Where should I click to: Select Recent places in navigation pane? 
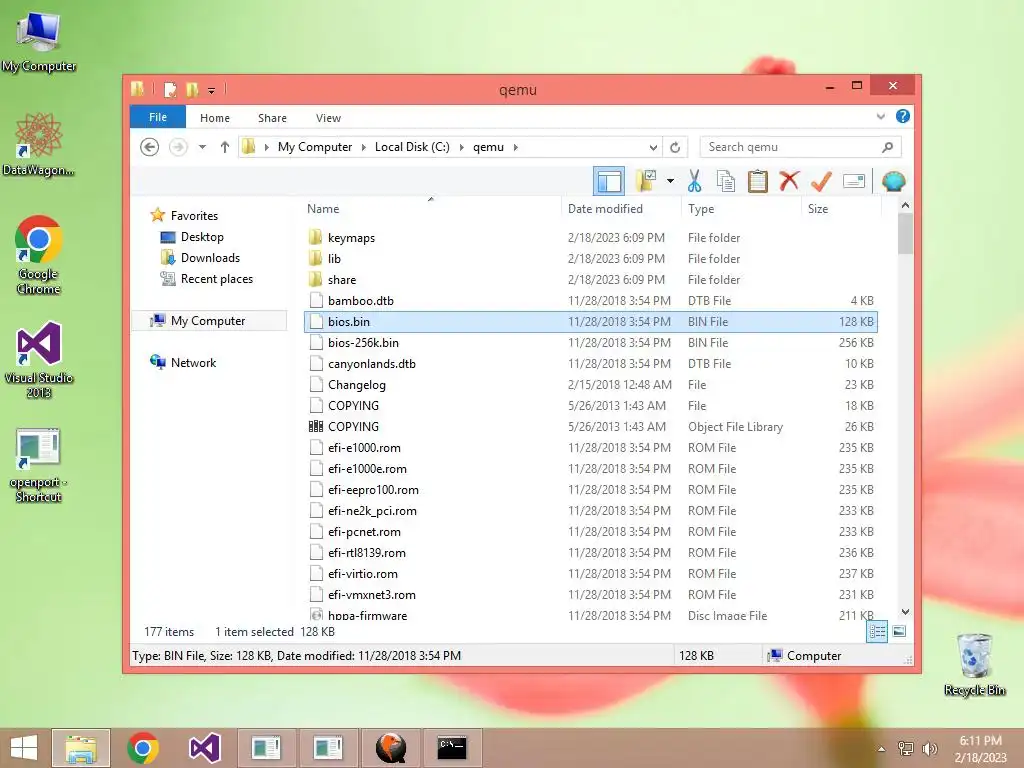[x=216, y=279]
